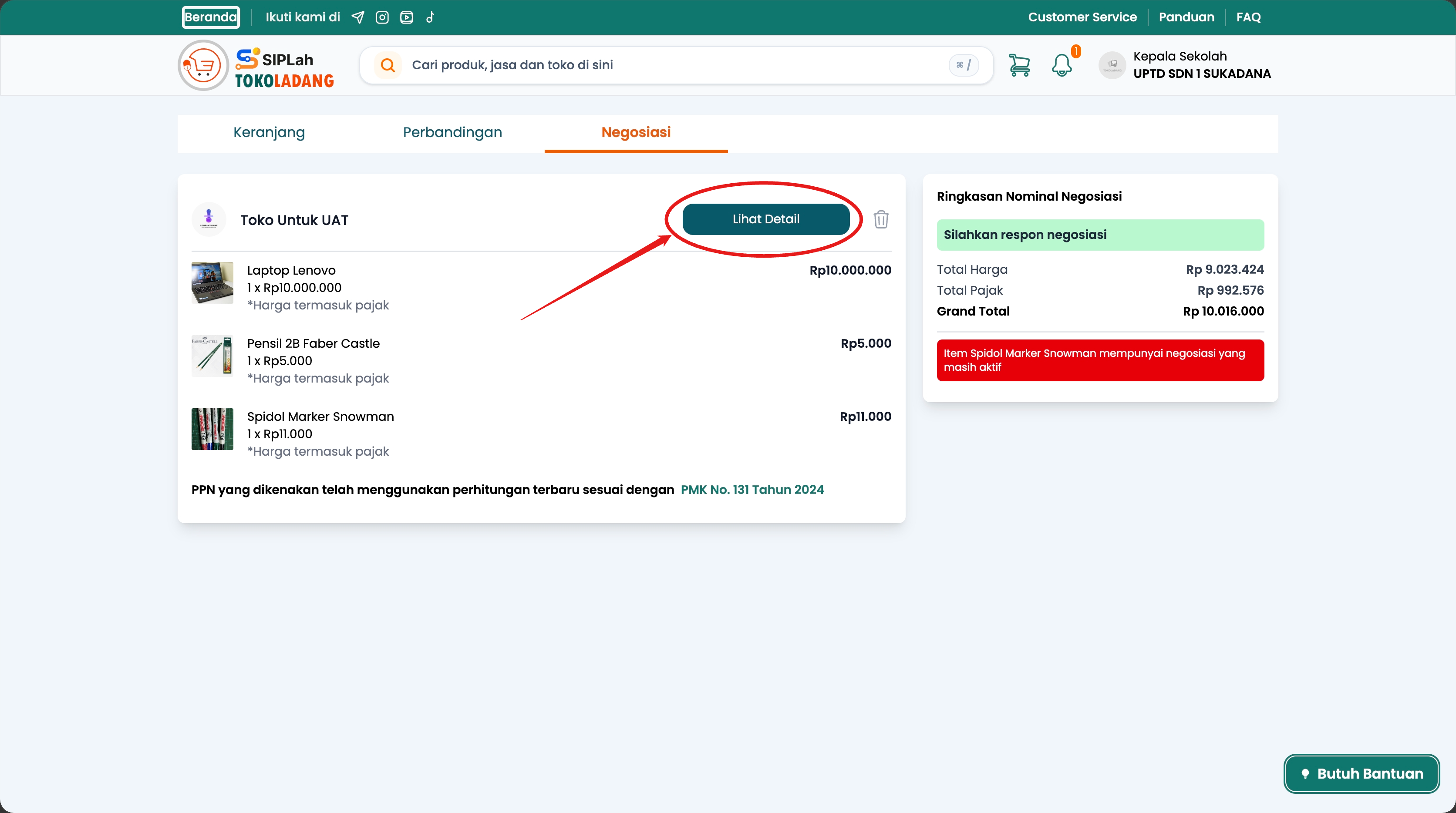Open the Telegram social icon
Screen dimensions: 1456x813
(358, 17)
